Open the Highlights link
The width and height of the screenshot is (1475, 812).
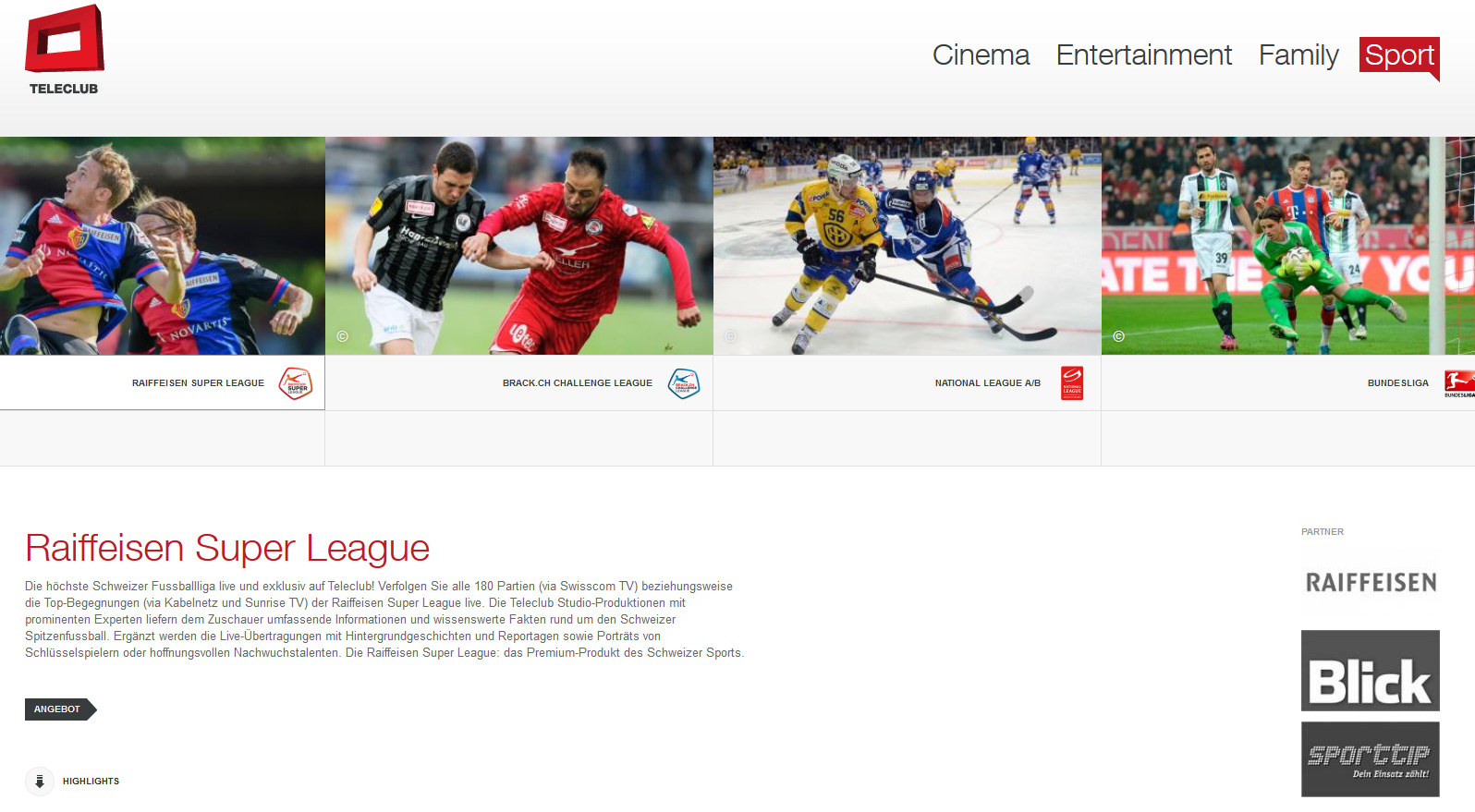(x=91, y=782)
